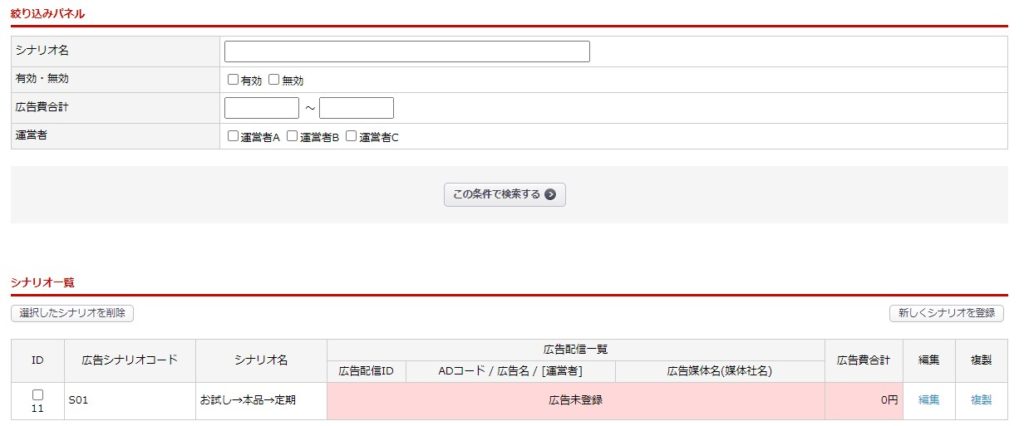The height and width of the screenshot is (426, 1024).
Task: Open the 複製 link for scenario S01
Action: coord(981,400)
